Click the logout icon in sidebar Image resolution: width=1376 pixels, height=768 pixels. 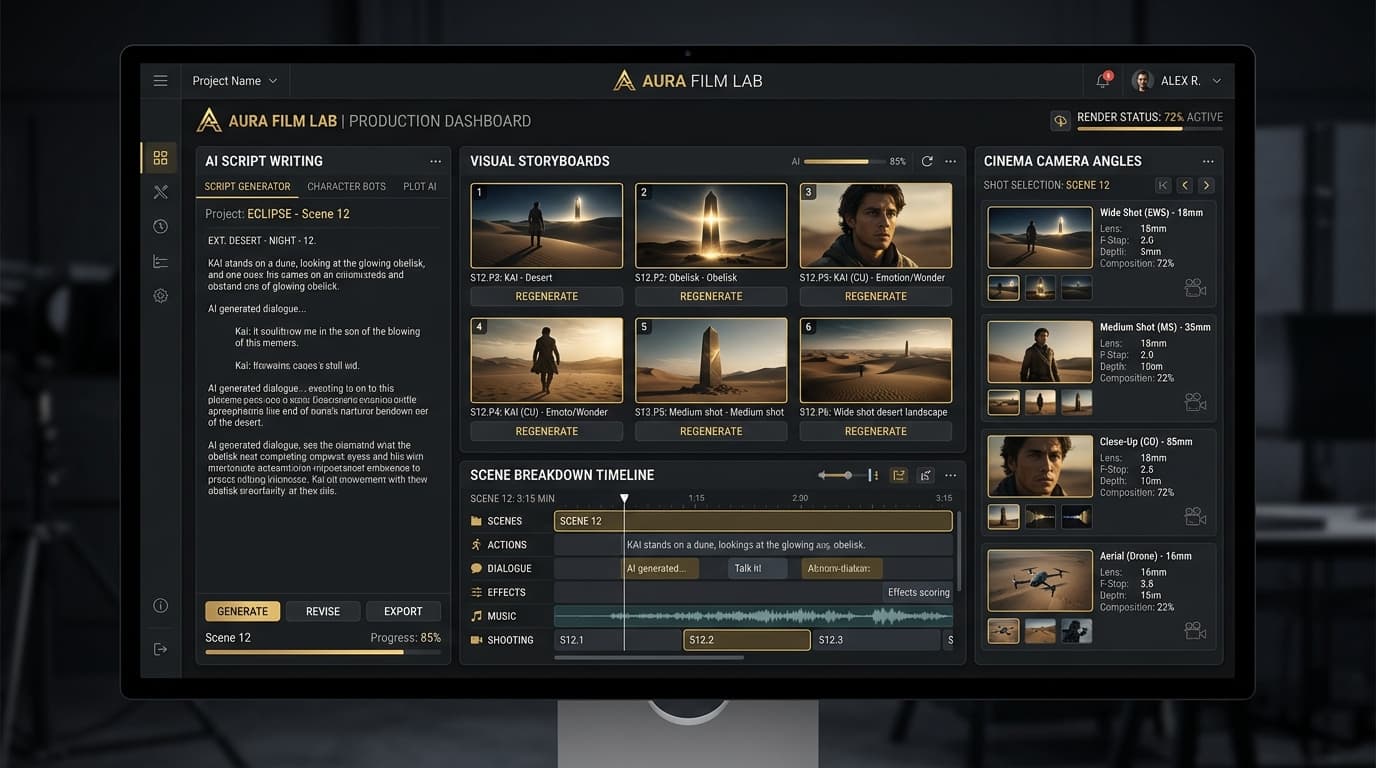(x=160, y=649)
